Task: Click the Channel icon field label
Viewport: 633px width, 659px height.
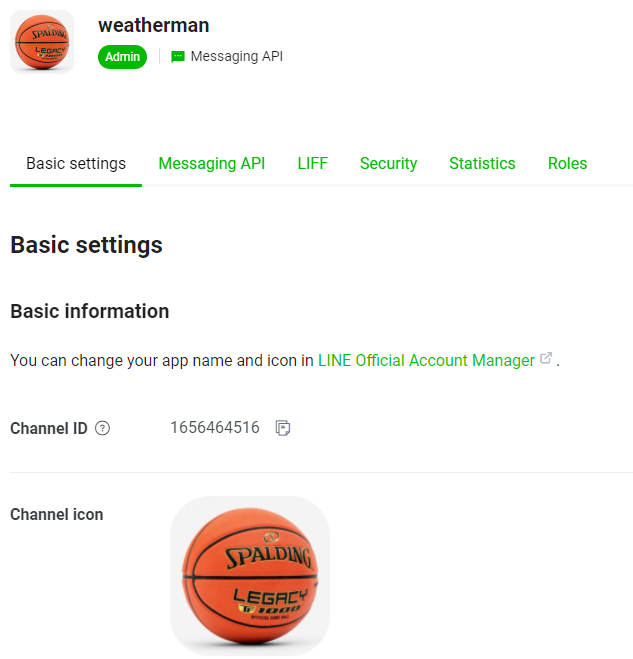Action: coord(57,514)
